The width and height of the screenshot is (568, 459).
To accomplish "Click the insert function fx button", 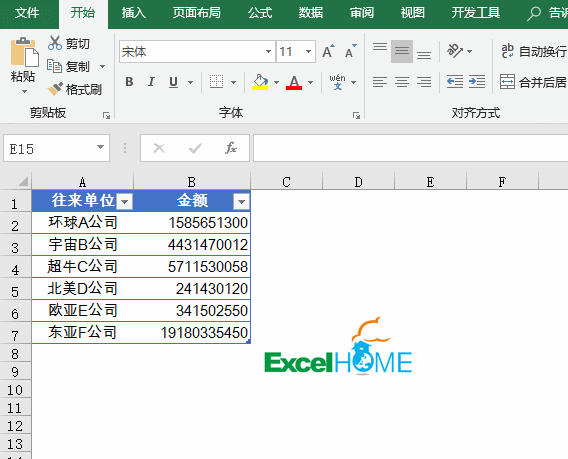I will pyautogui.click(x=231, y=148).
